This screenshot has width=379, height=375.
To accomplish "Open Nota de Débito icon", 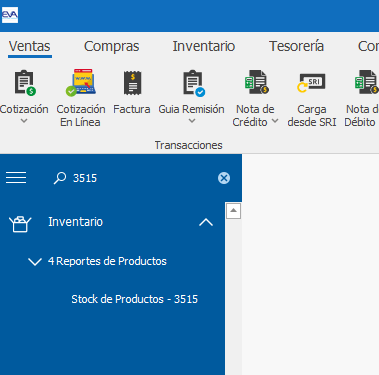I will click(x=367, y=82).
